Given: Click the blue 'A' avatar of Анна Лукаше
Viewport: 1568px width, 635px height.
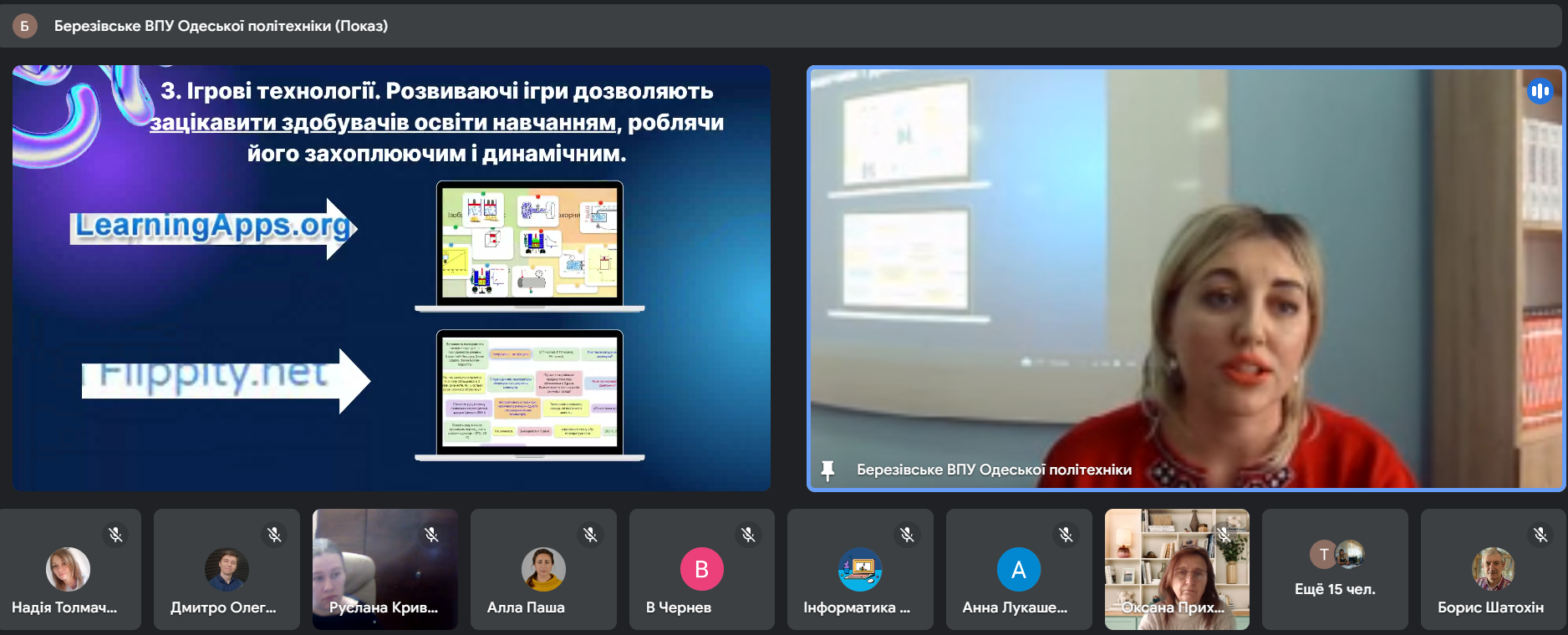Looking at the screenshot, I should (x=1018, y=569).
